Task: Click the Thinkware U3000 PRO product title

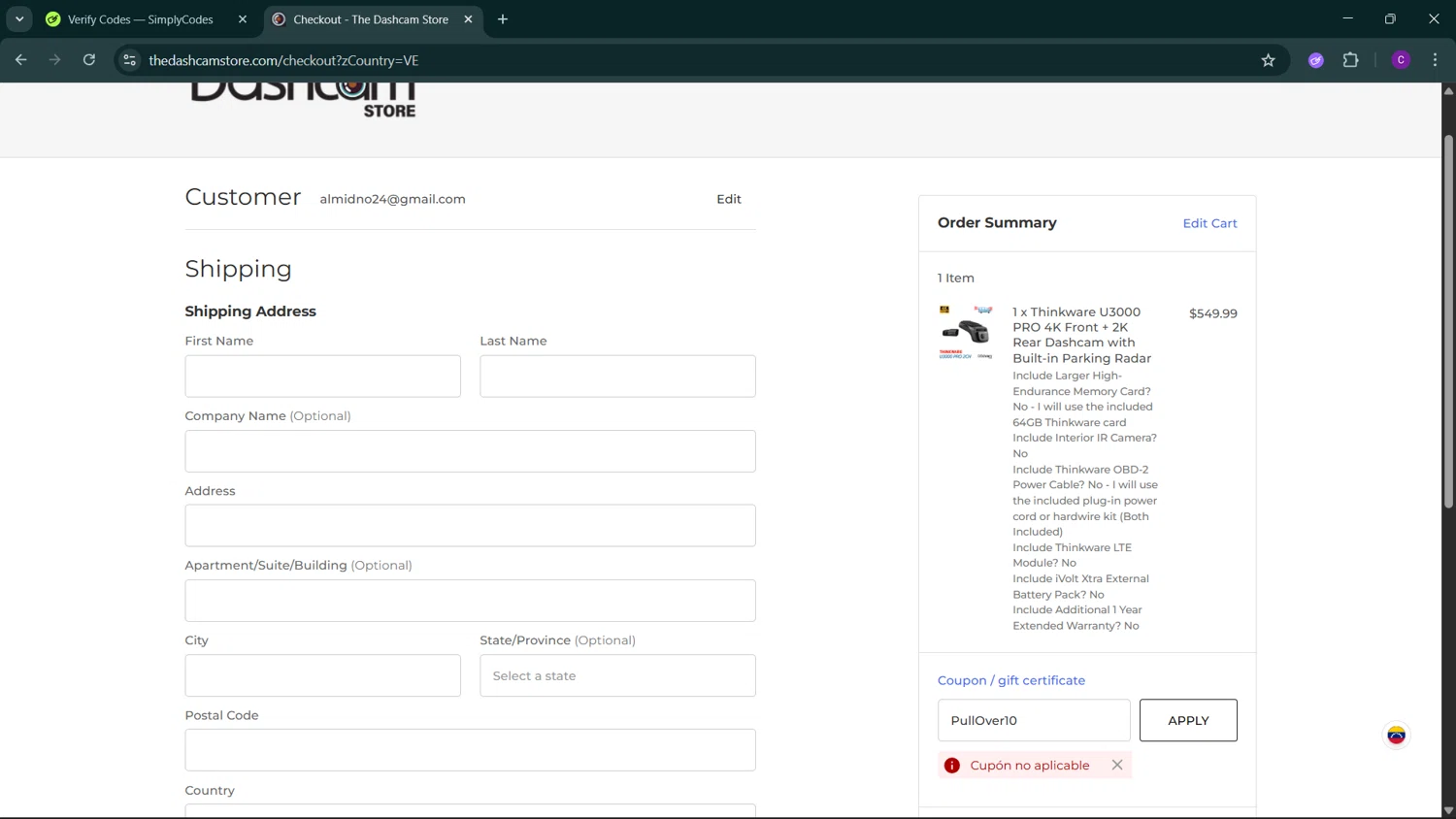Action: 1081,335
